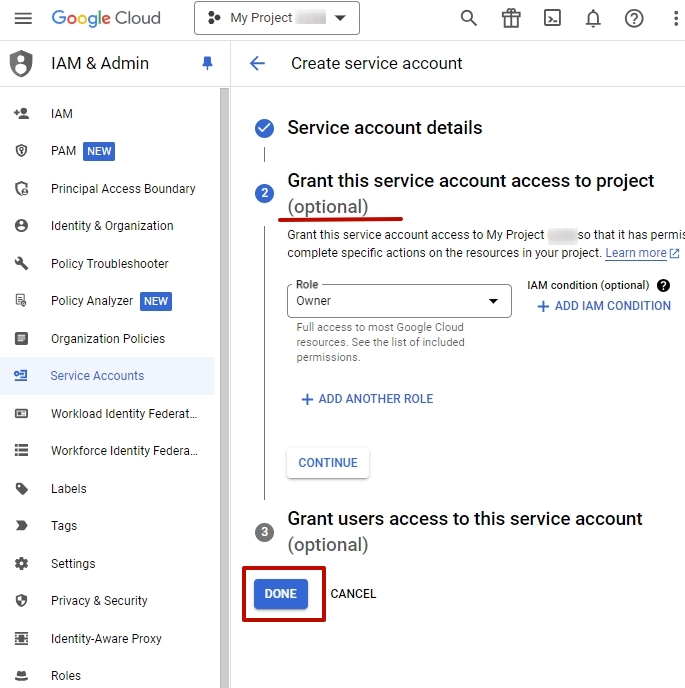Open IAM in the sidebar
This screenshot has width=685, height=688.
click(108, 114)
